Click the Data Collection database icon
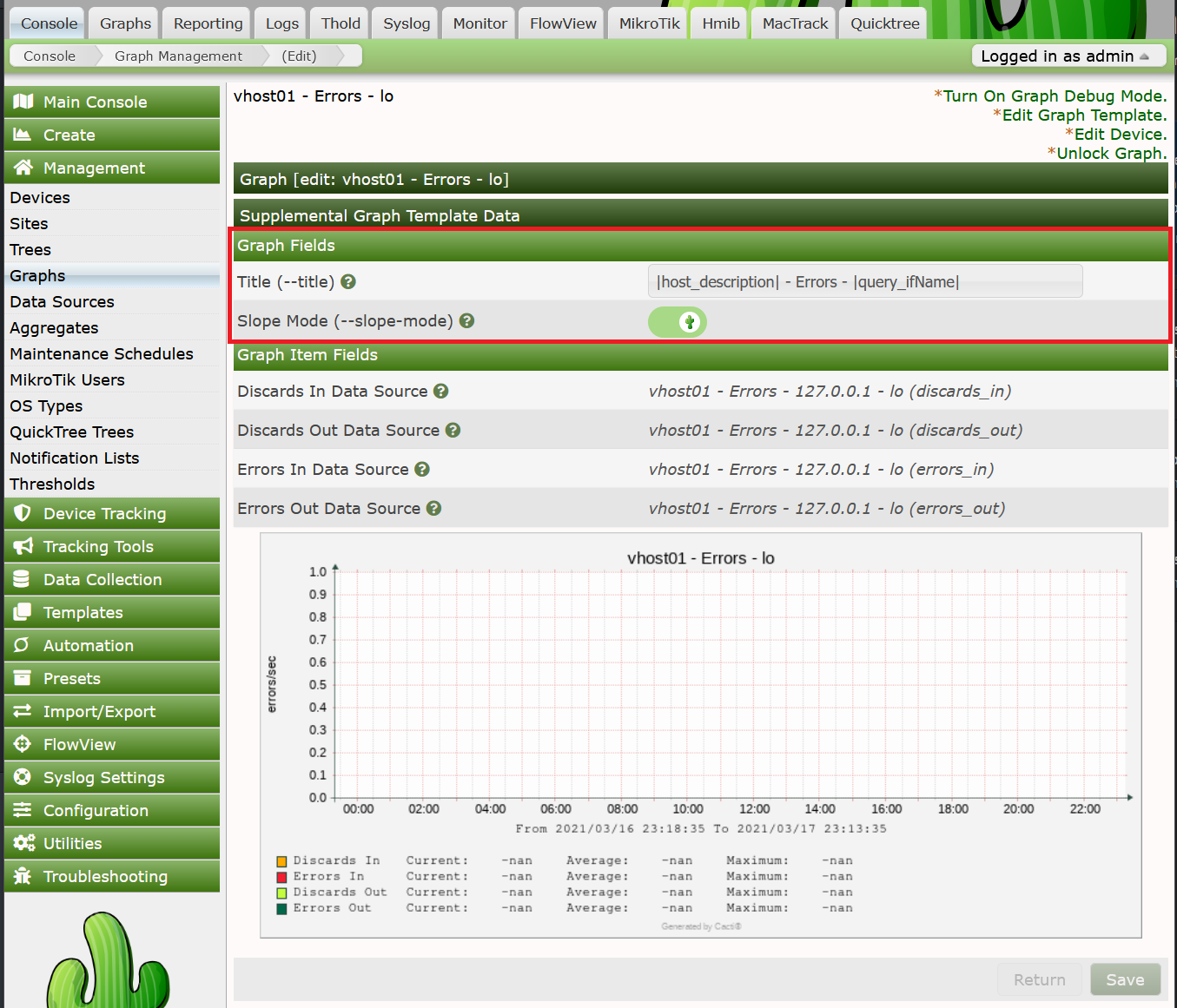Viewport: 1177px width, 1008px height. click(x=23, y=579)
